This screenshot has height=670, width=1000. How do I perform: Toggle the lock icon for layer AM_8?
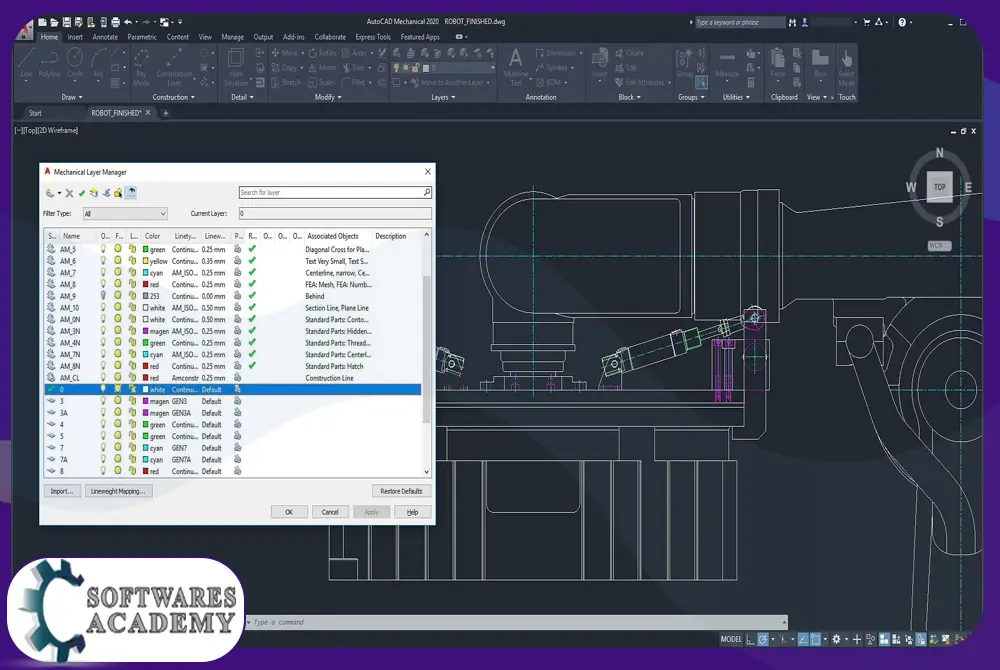tap(133, 284)
